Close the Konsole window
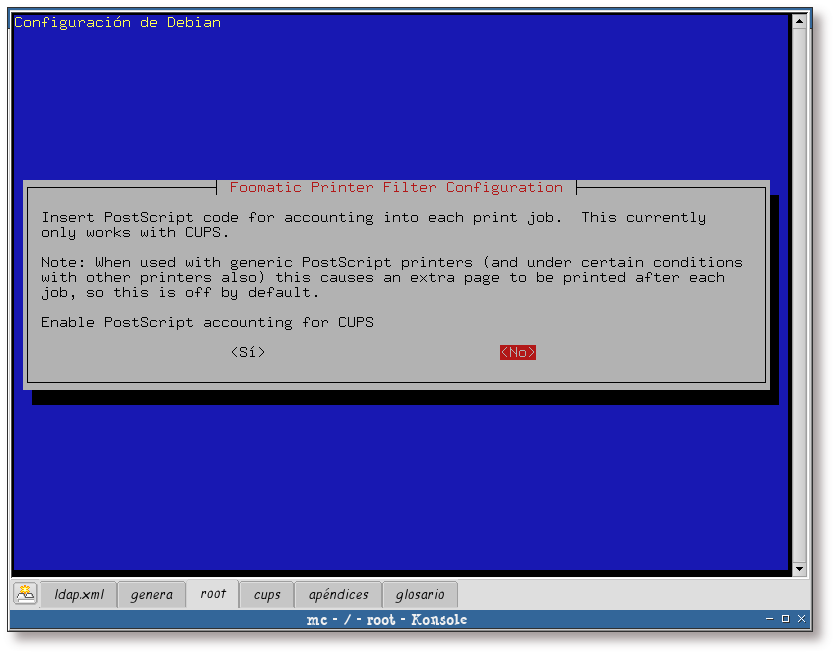Viewport: 836px width, 655px height. (803, 619)
